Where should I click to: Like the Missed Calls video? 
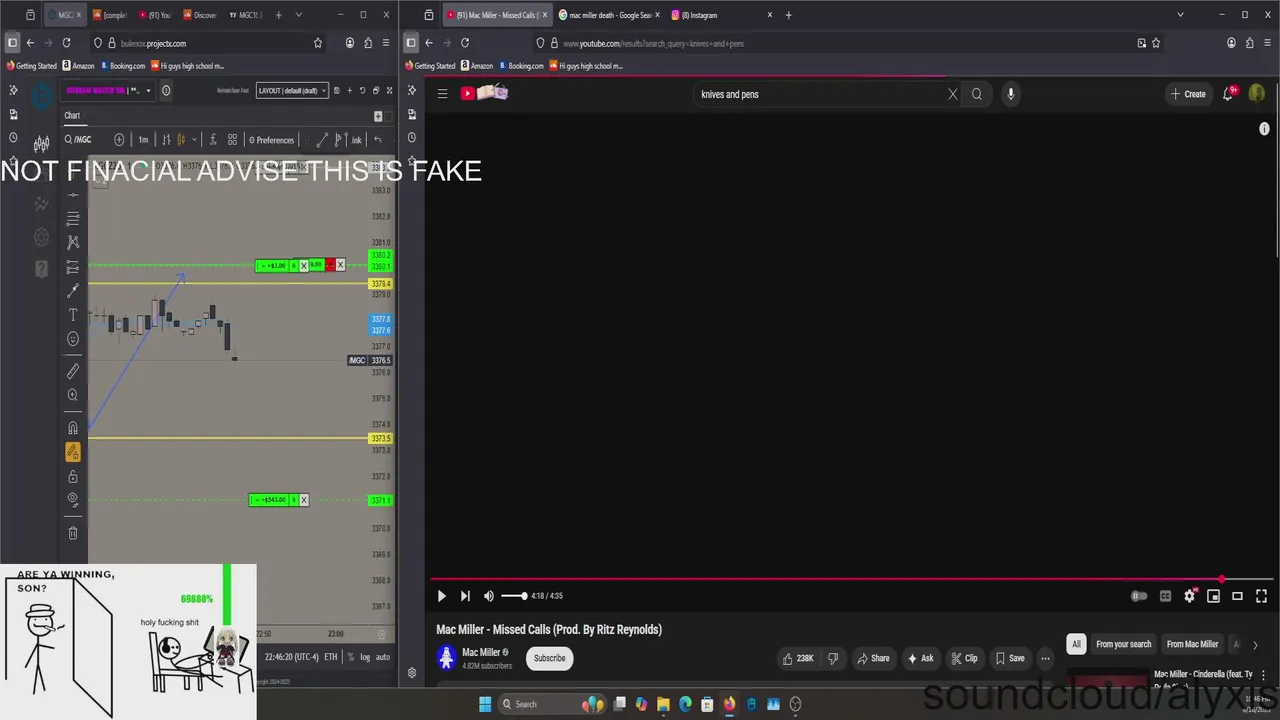pyautogui.click(x=798, y=658)
